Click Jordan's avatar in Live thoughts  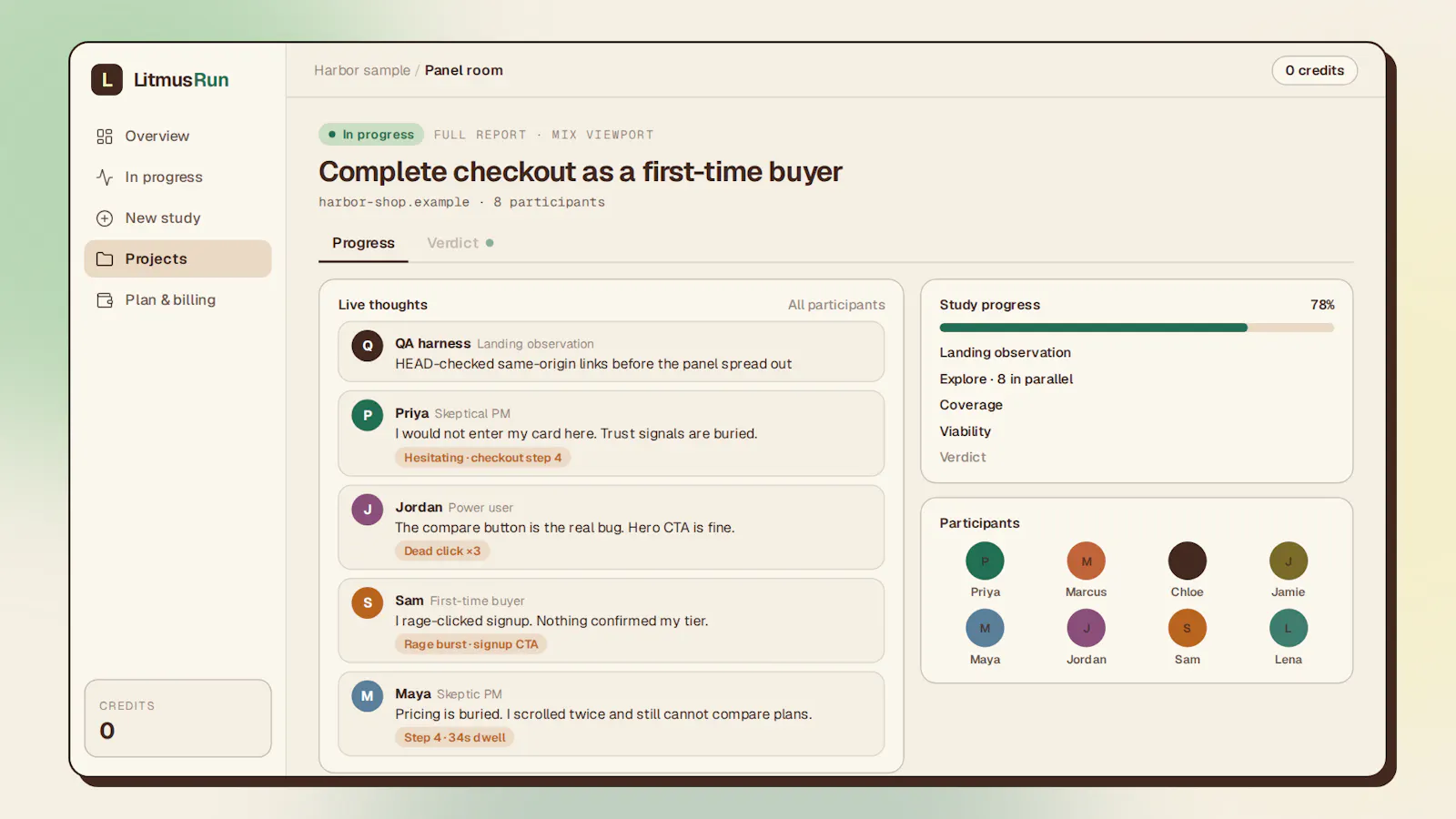coord(368,510)
